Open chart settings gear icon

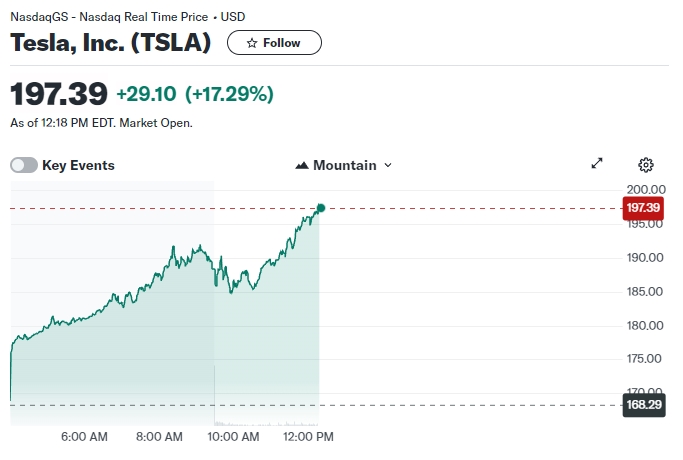[646, 165]
